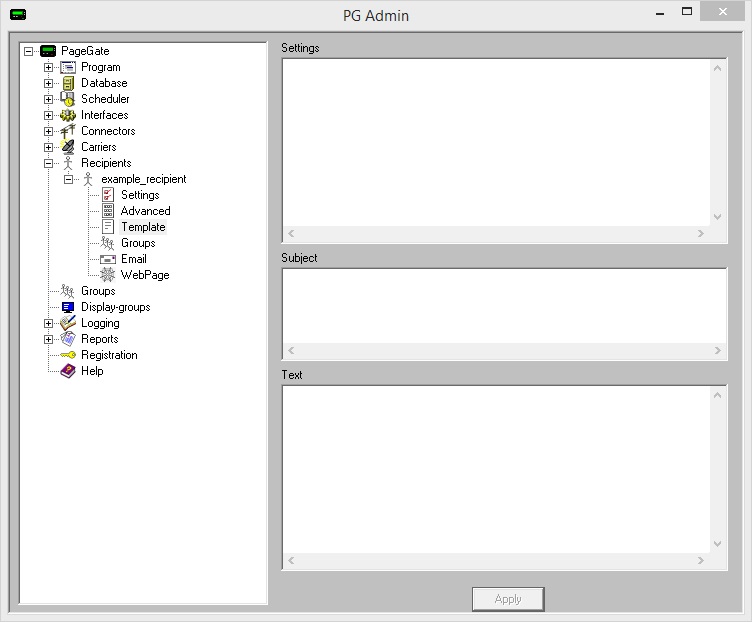Click inside the Text message box
Image resolution: width=752 pixels, height=622 pixels.
[496, 469]
